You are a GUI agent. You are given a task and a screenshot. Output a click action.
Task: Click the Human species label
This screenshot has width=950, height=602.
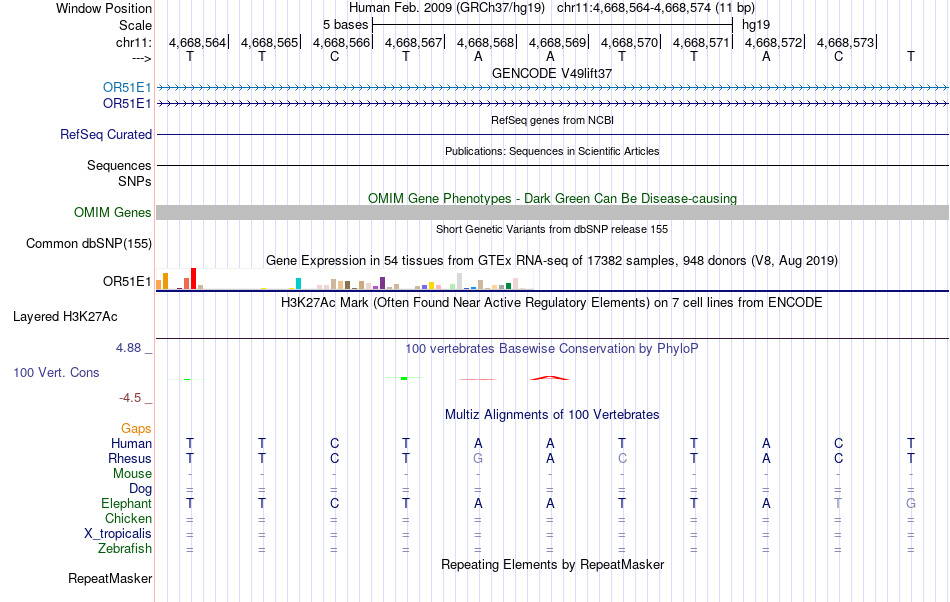131,444
